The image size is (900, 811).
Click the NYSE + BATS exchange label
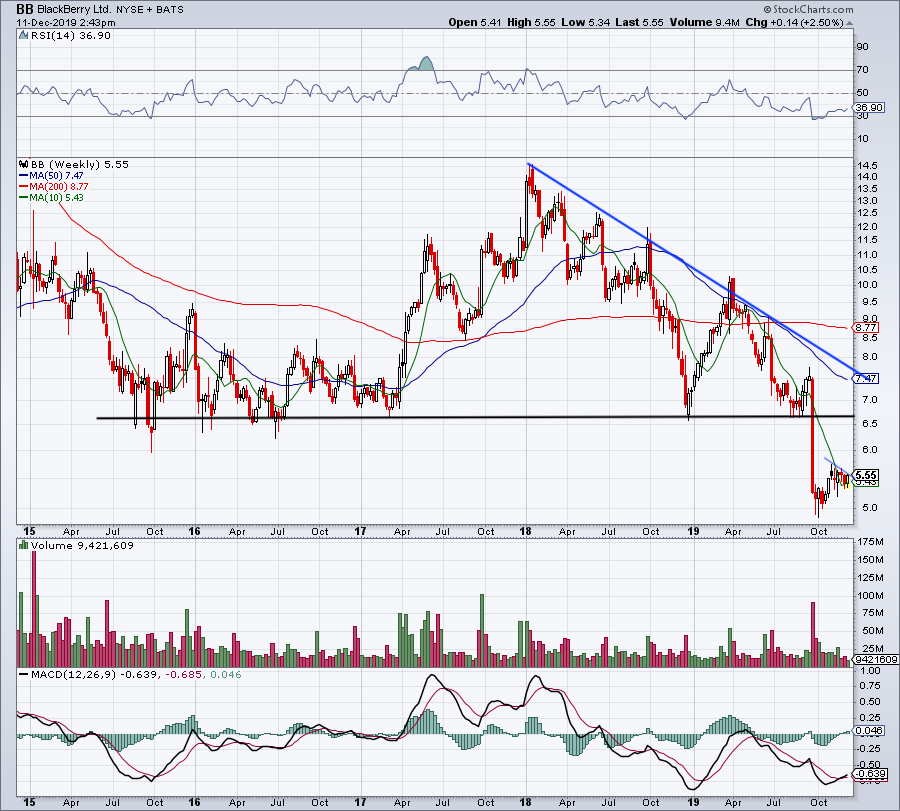click(x=150, y=10)
